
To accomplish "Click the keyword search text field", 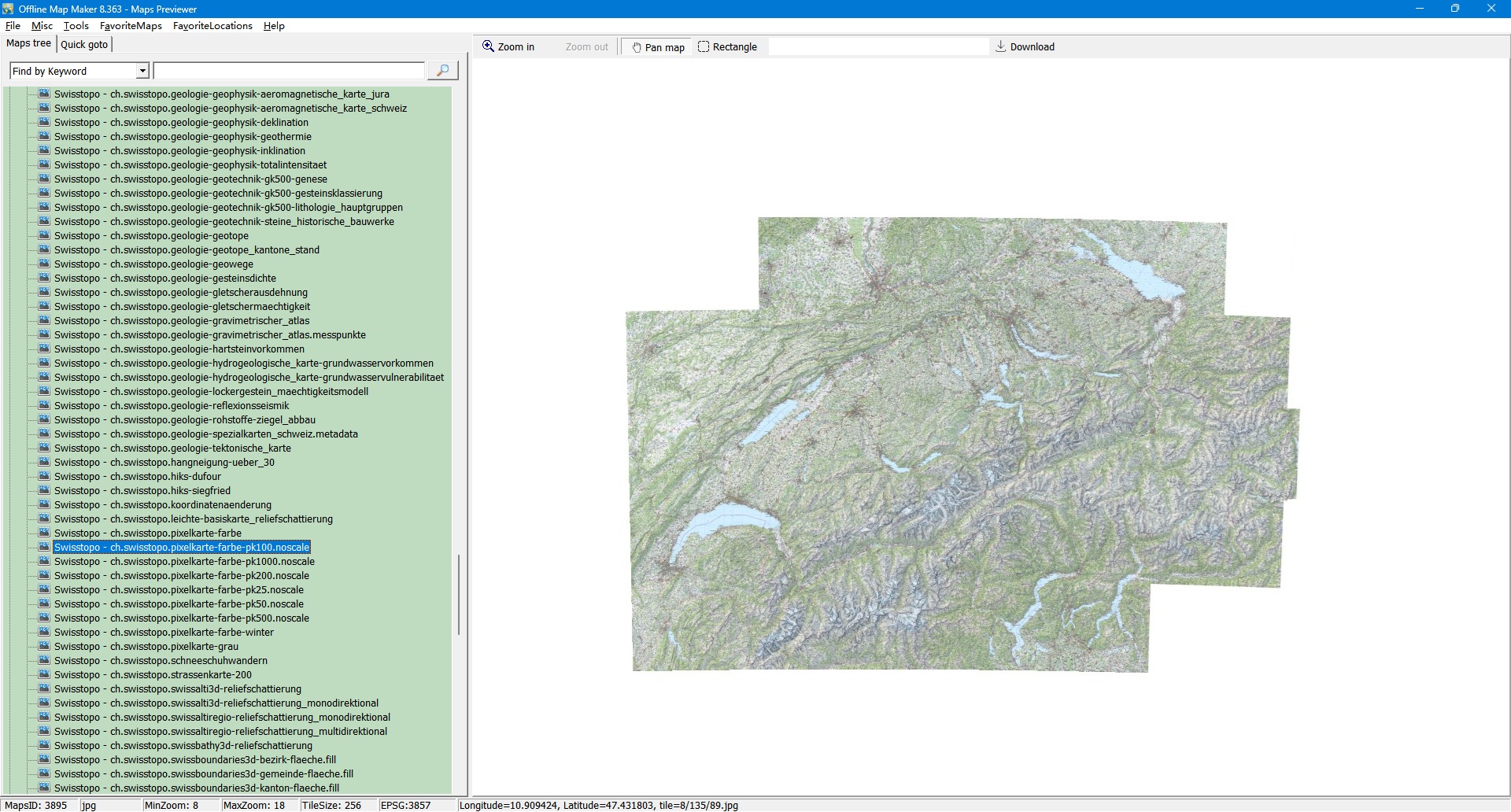I will click(288, 72).
